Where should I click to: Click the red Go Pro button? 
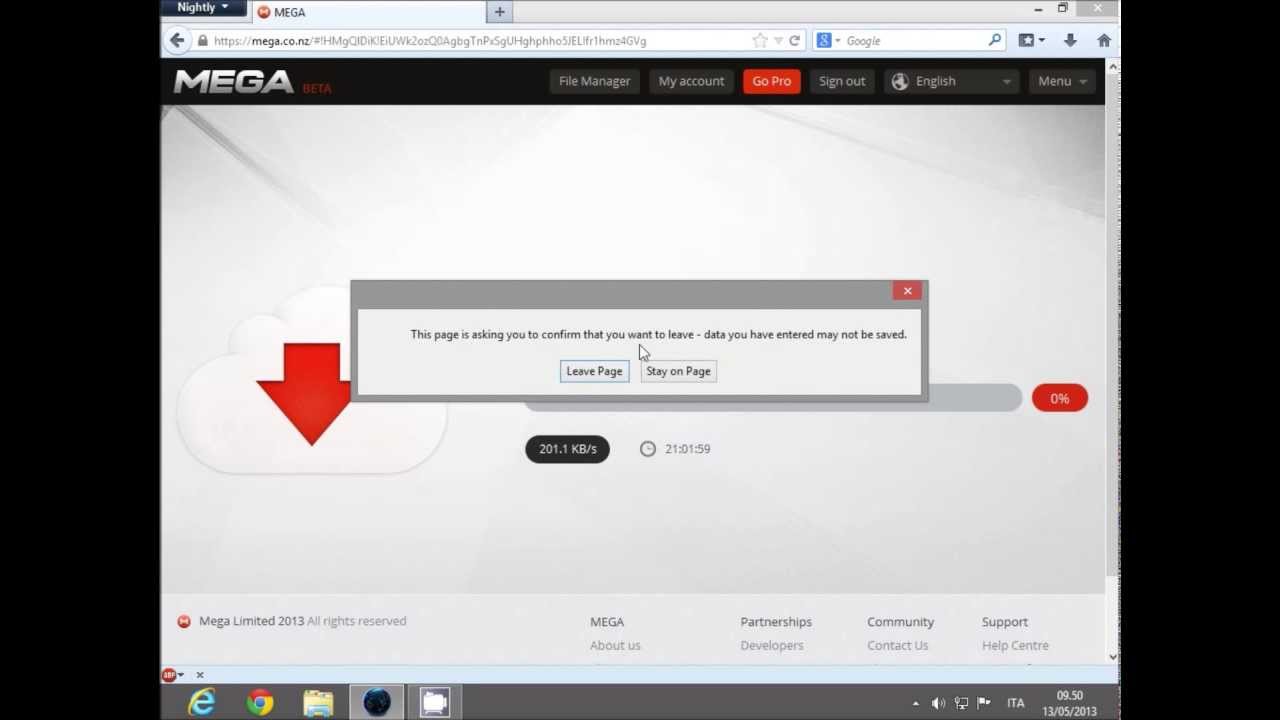(x=771, y=81)
